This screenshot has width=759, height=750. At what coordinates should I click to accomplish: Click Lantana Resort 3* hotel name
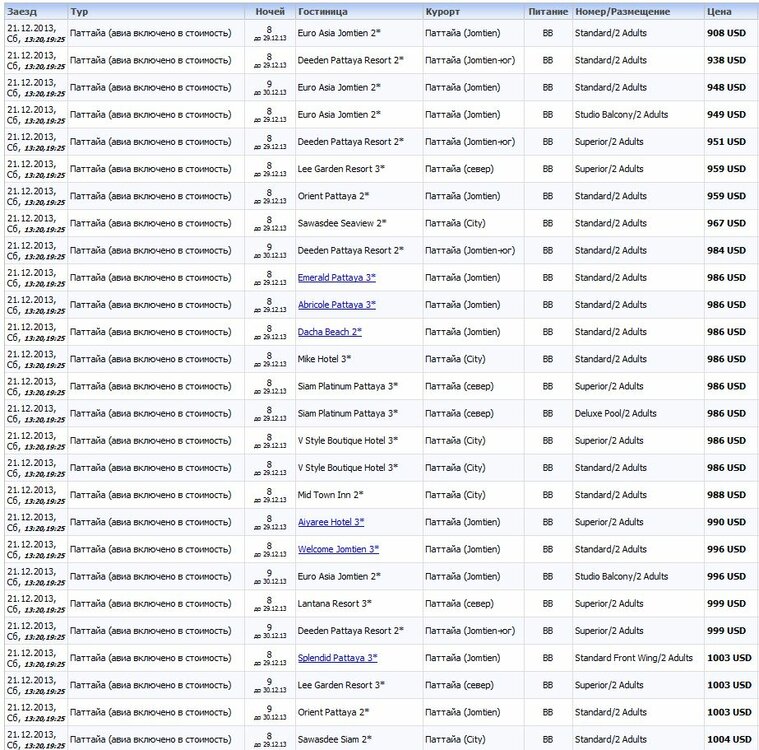334,603
